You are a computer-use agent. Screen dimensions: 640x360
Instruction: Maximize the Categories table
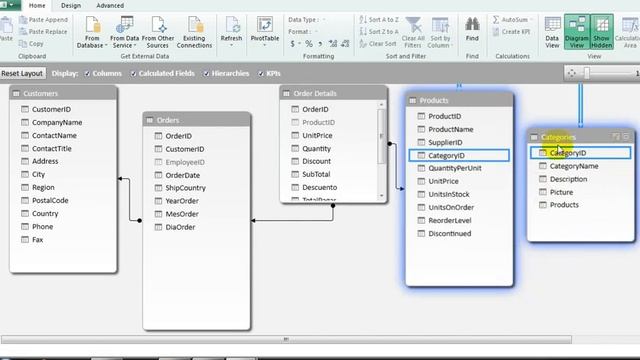tap(627, 137)
